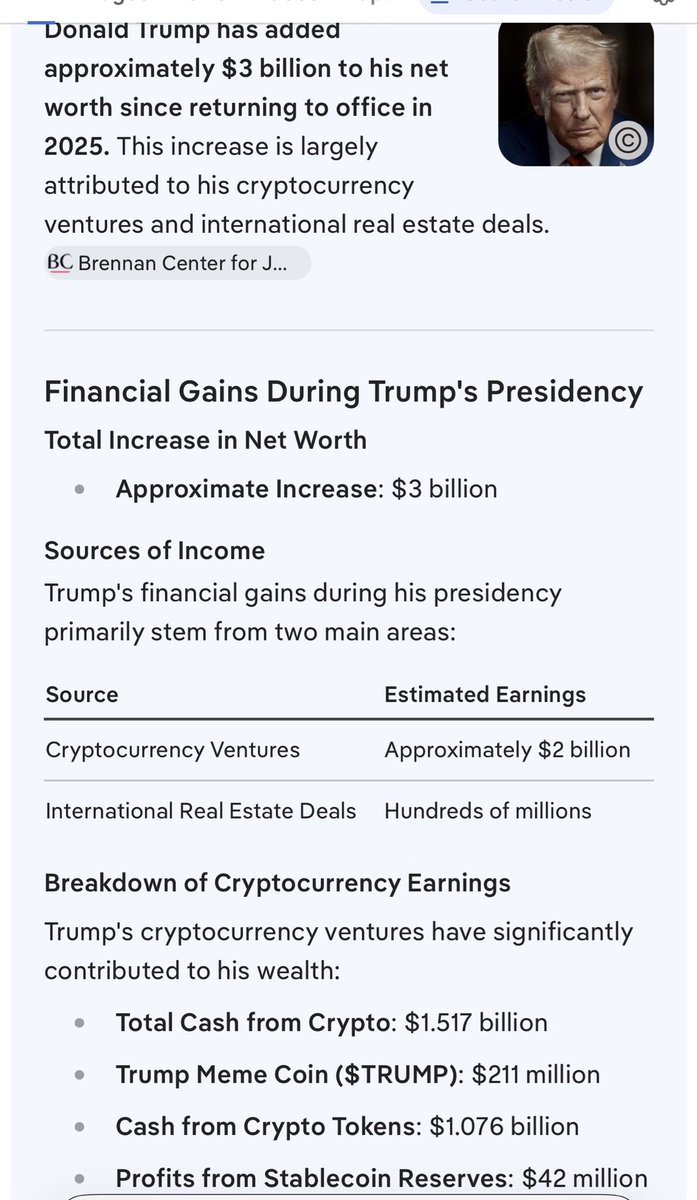Select the International Real Estate Deals row
Viewport: 698px width, 1200px height.
point(349,811)
